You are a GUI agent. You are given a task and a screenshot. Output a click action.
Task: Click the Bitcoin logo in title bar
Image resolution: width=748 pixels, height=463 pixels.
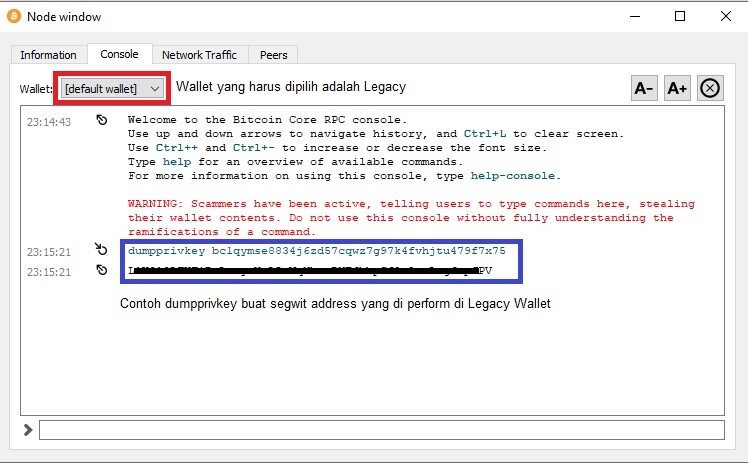[14, 17]
